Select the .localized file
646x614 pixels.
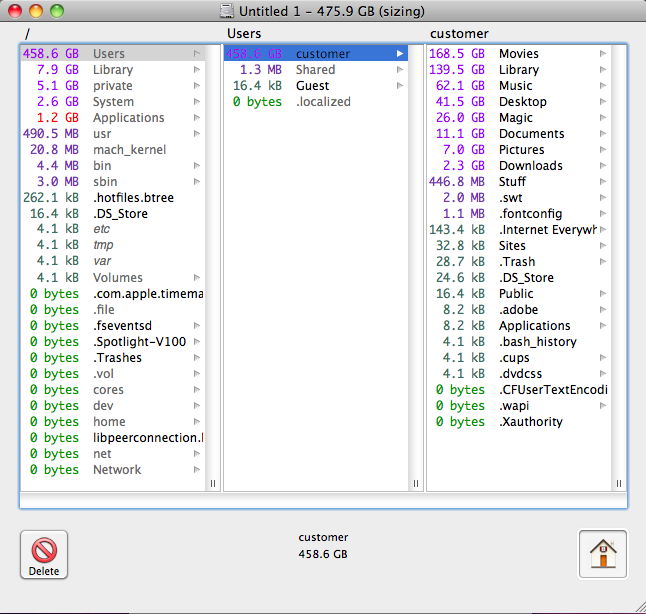pyautogui.click(x=316, y=101)
